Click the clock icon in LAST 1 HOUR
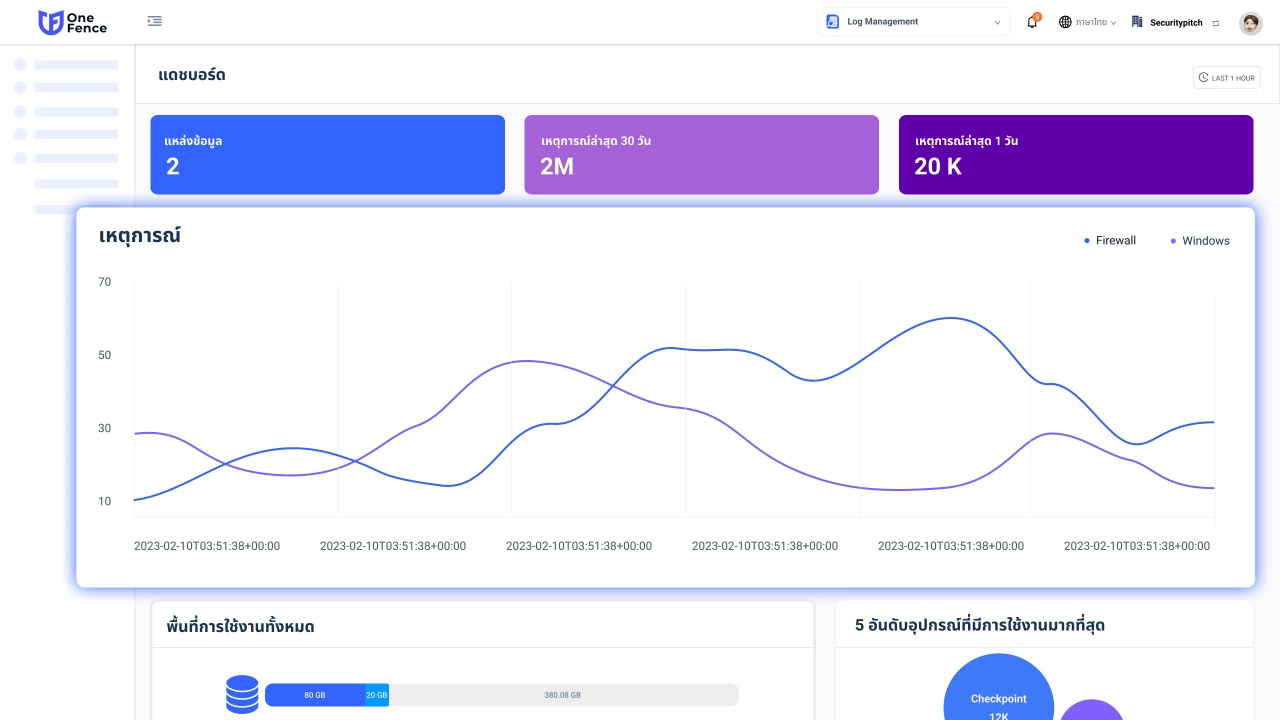Viewport: 1280px width, 720px height. [x=1204, y=77]
